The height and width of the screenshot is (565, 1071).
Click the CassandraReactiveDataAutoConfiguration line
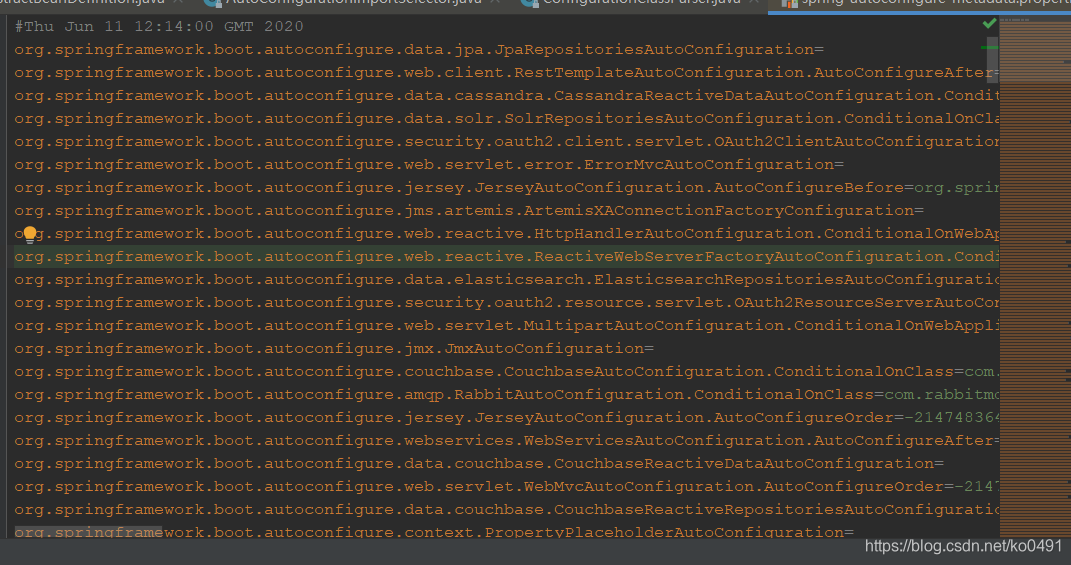507,96
